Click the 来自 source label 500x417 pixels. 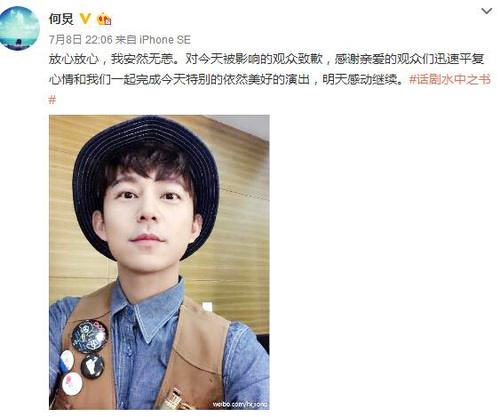(x=126, y=40)
